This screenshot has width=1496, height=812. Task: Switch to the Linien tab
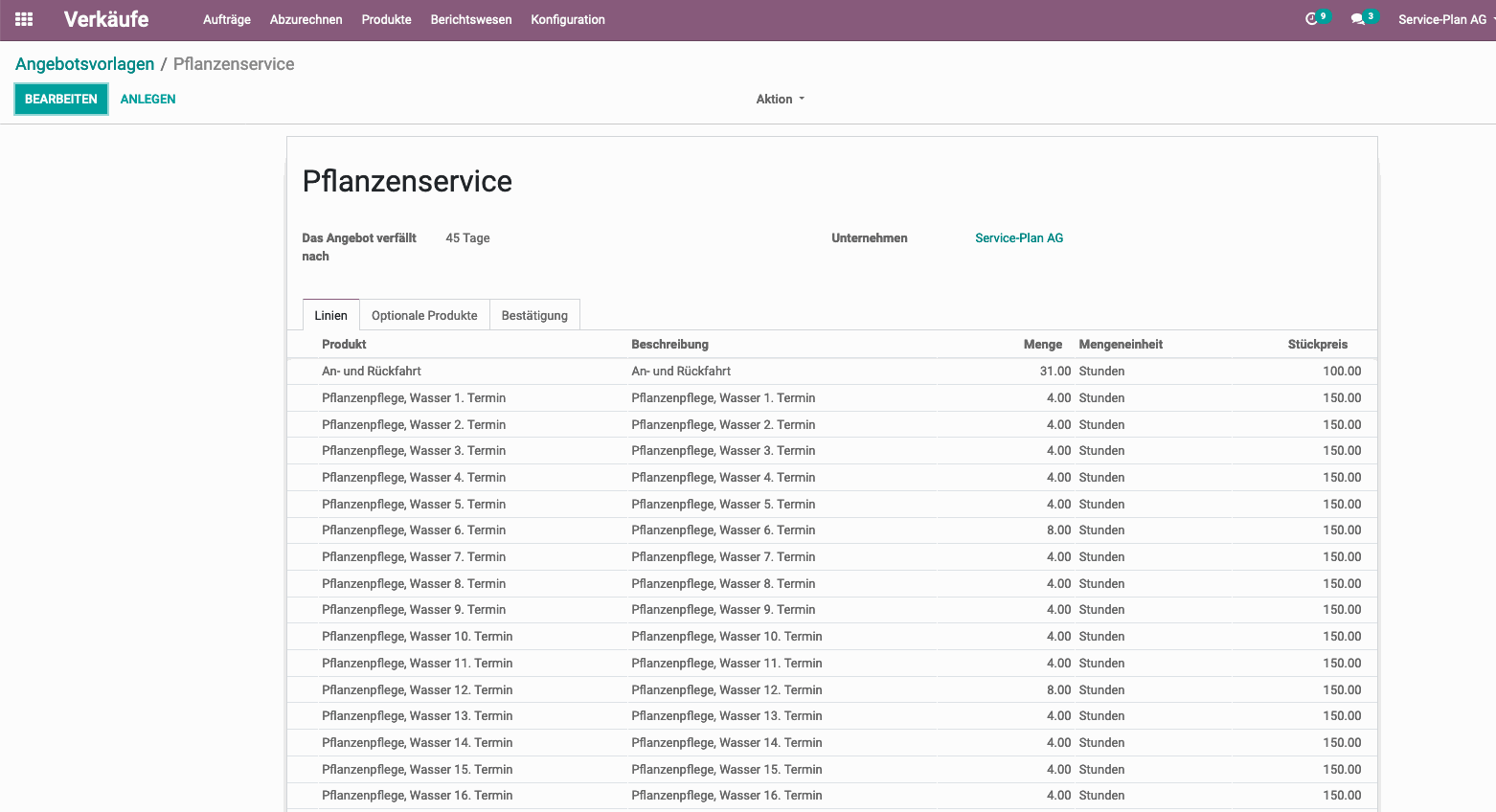(x=331, y=315)
